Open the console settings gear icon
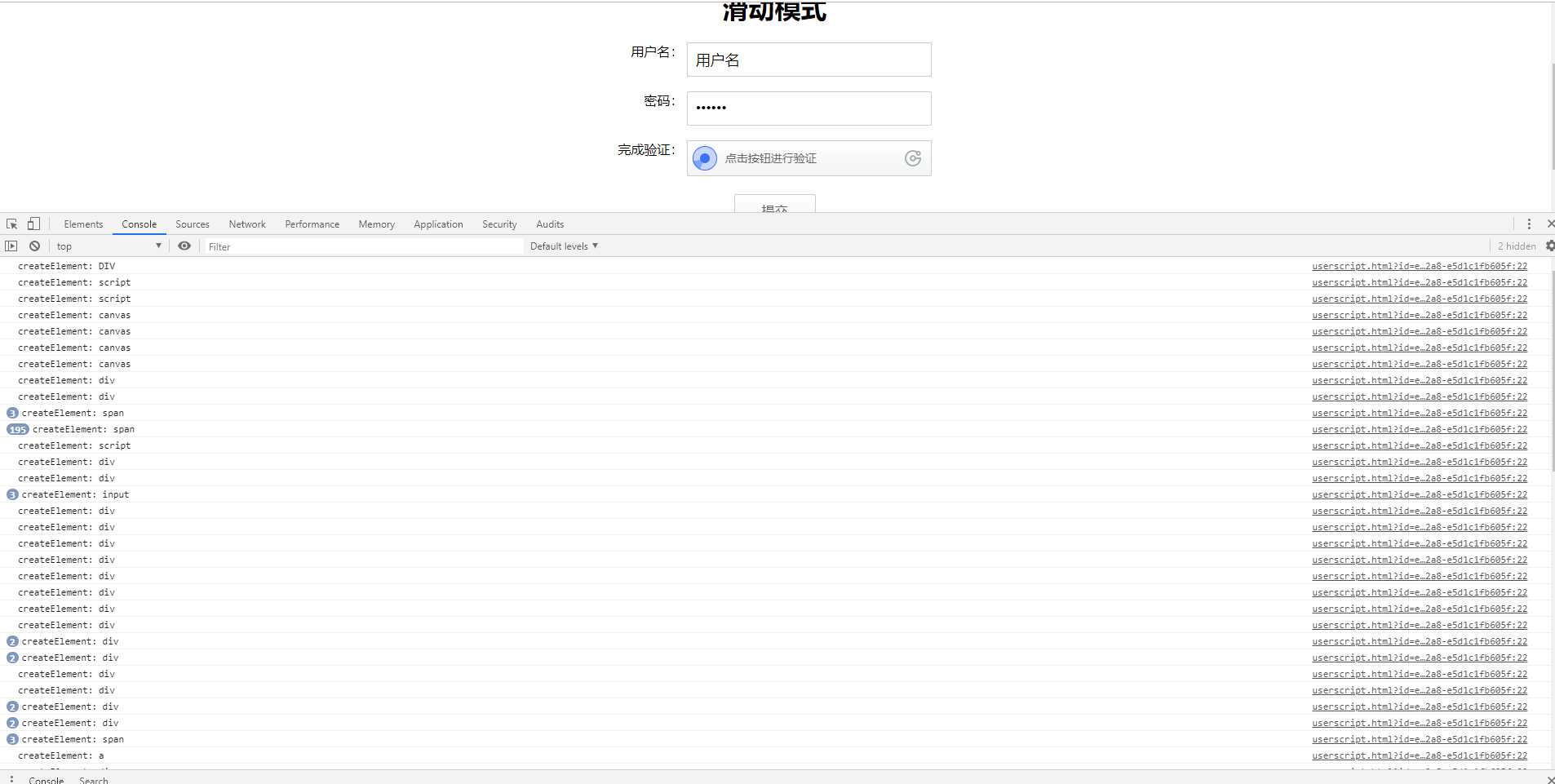The height and width of the screenshot is (784, 1555). tap(1550, 246)
